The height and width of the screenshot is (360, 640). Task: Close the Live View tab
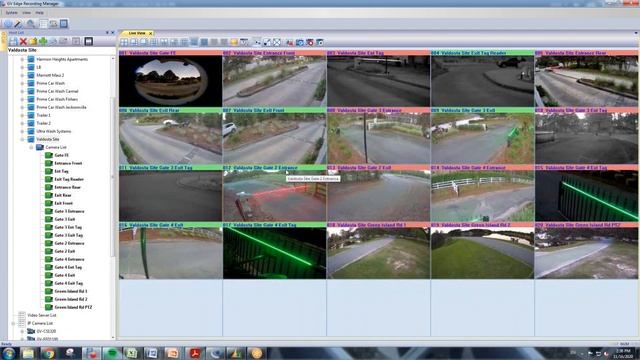(x=151, y=33)
